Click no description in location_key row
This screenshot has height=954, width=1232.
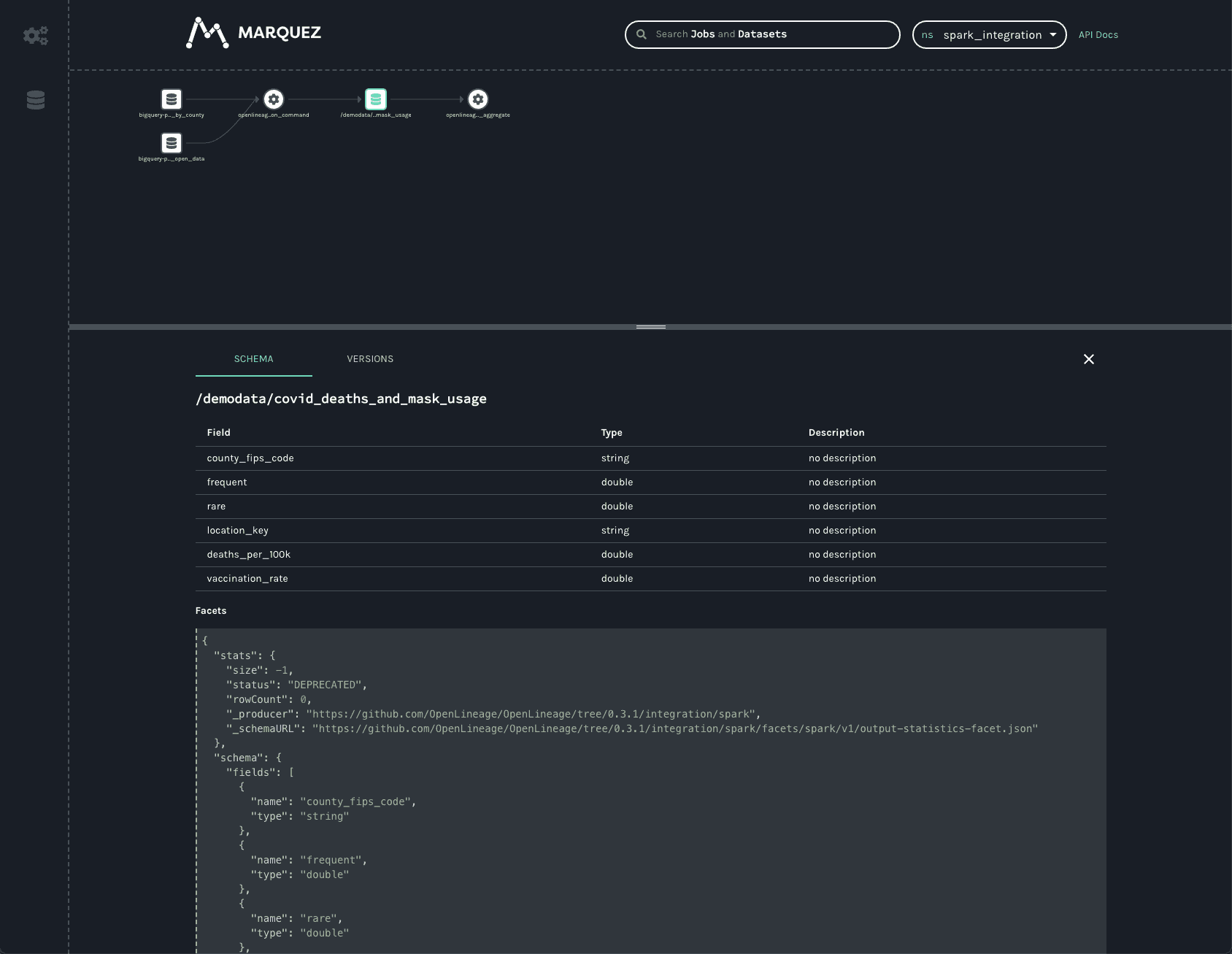click(x=842, y=531)
